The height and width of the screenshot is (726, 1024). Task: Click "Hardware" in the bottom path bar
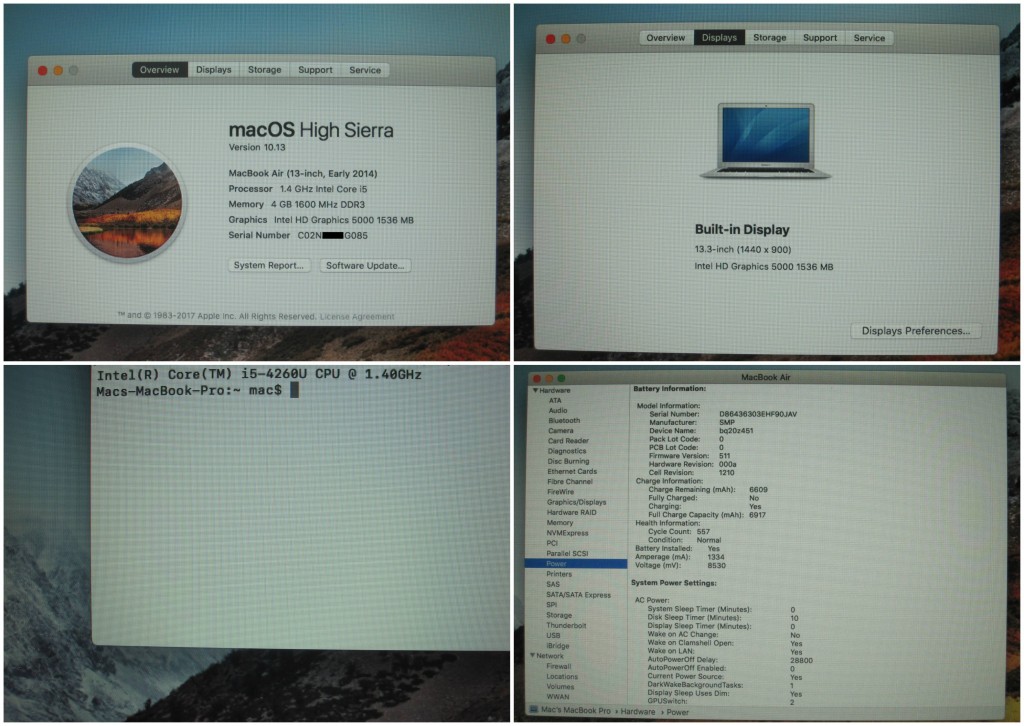637,712
